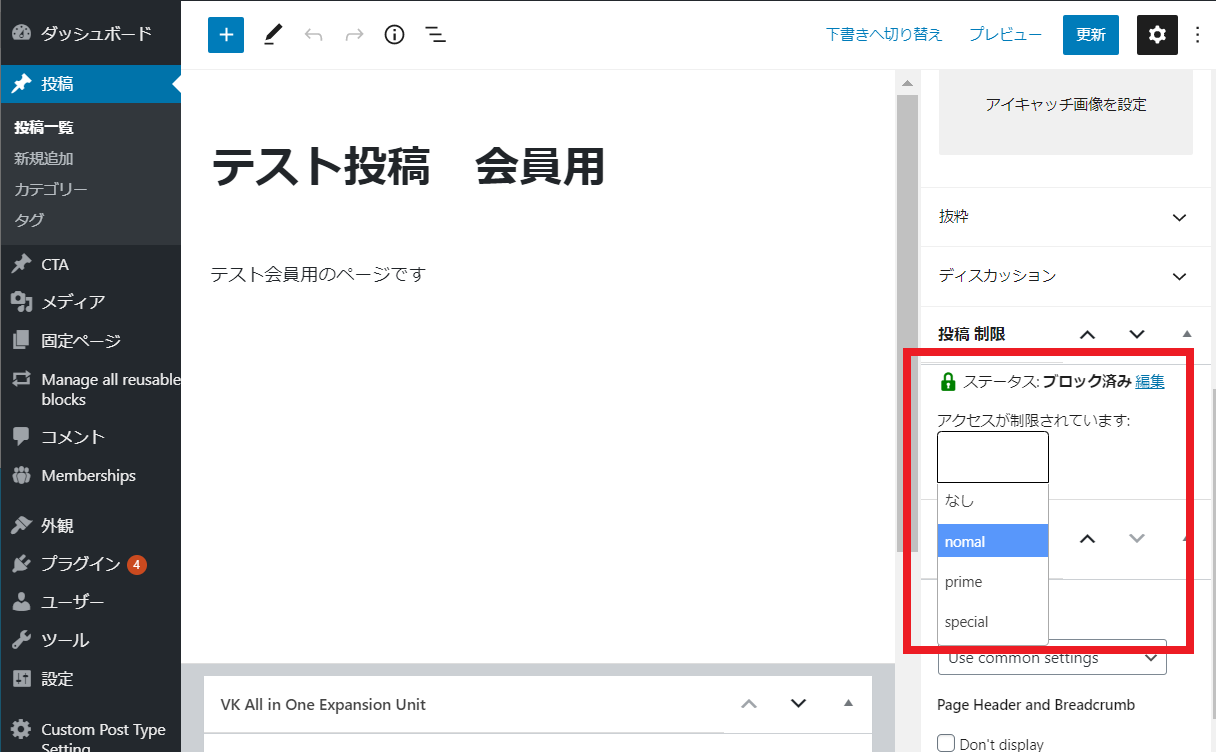Open the document info circle icon
Viewport: 1216px width, 752px height.
point(395,35)
